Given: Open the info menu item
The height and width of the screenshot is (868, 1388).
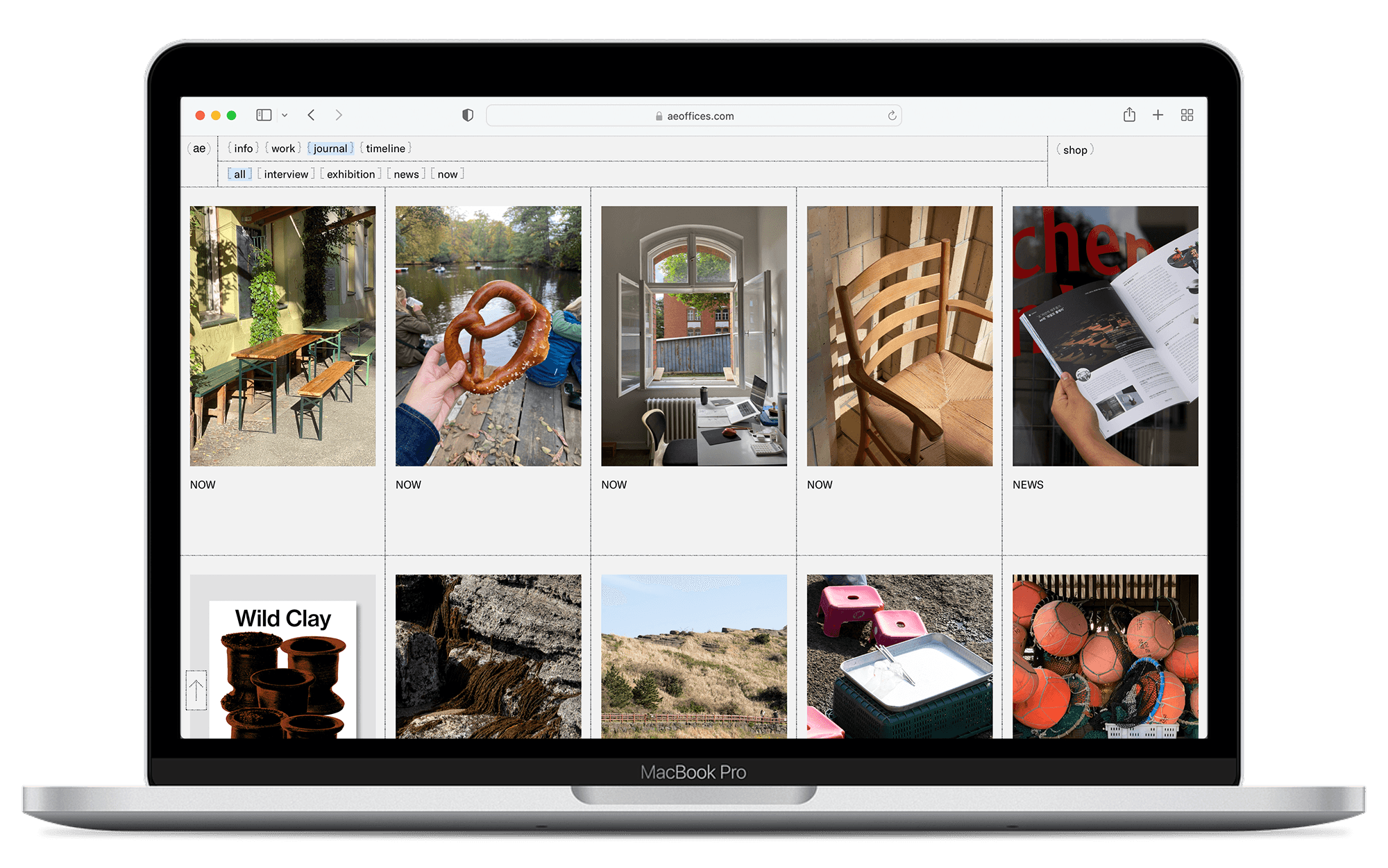Looking at the screenshot, I should click(x=243, y=148).
